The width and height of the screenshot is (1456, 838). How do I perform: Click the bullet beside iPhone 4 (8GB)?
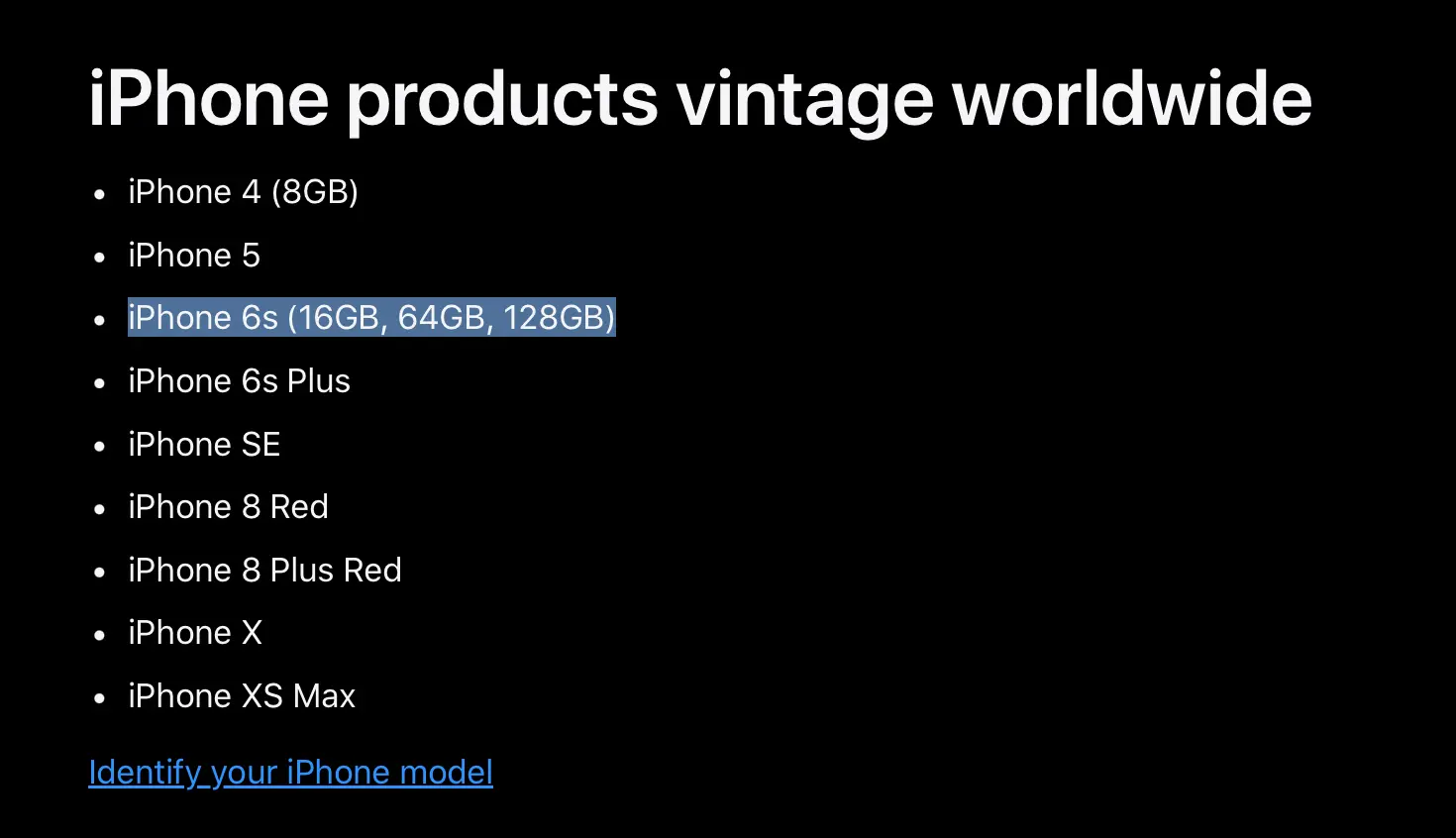99,195
